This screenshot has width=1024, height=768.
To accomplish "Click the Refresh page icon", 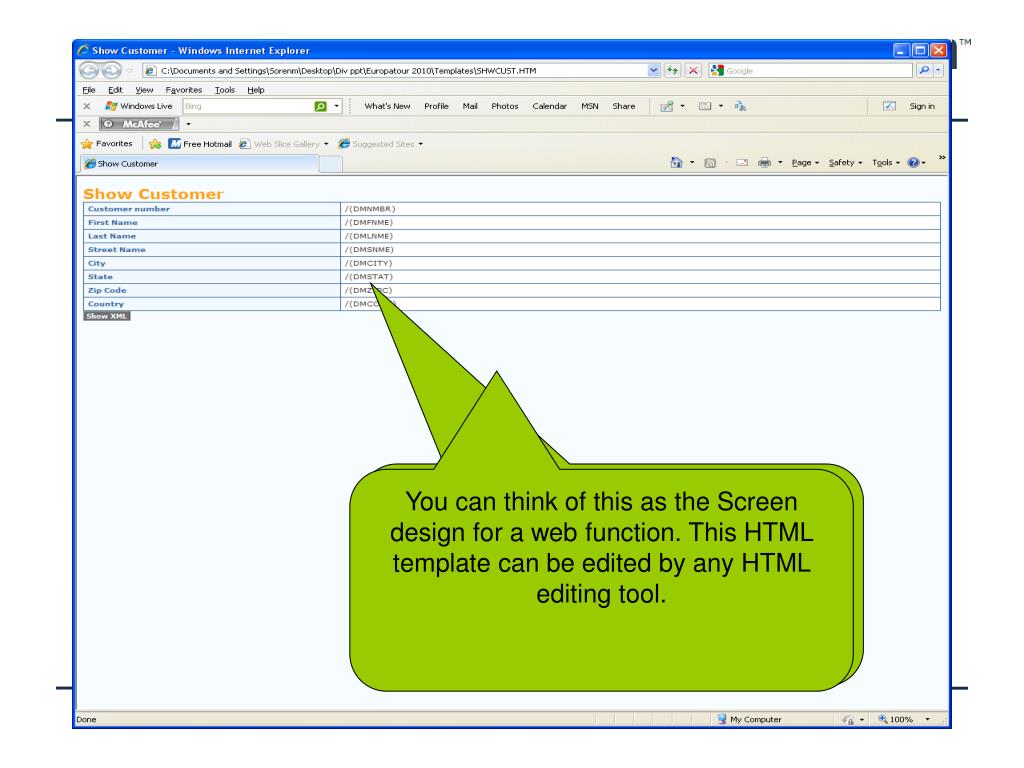I will (x=673, y=71).
